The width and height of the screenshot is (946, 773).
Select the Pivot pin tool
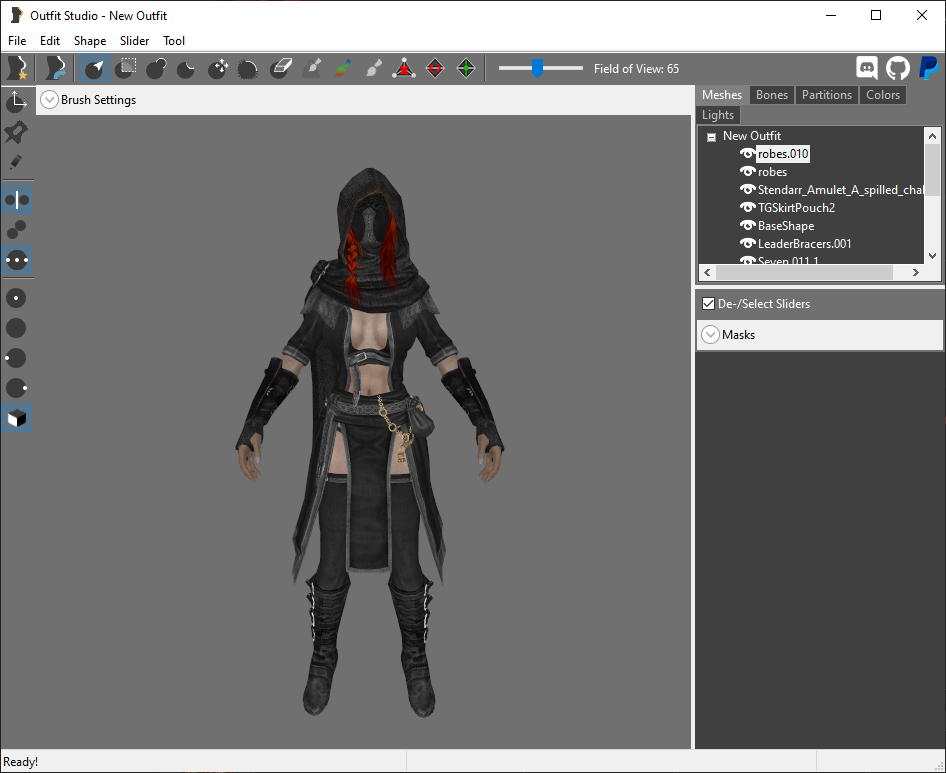16,132
